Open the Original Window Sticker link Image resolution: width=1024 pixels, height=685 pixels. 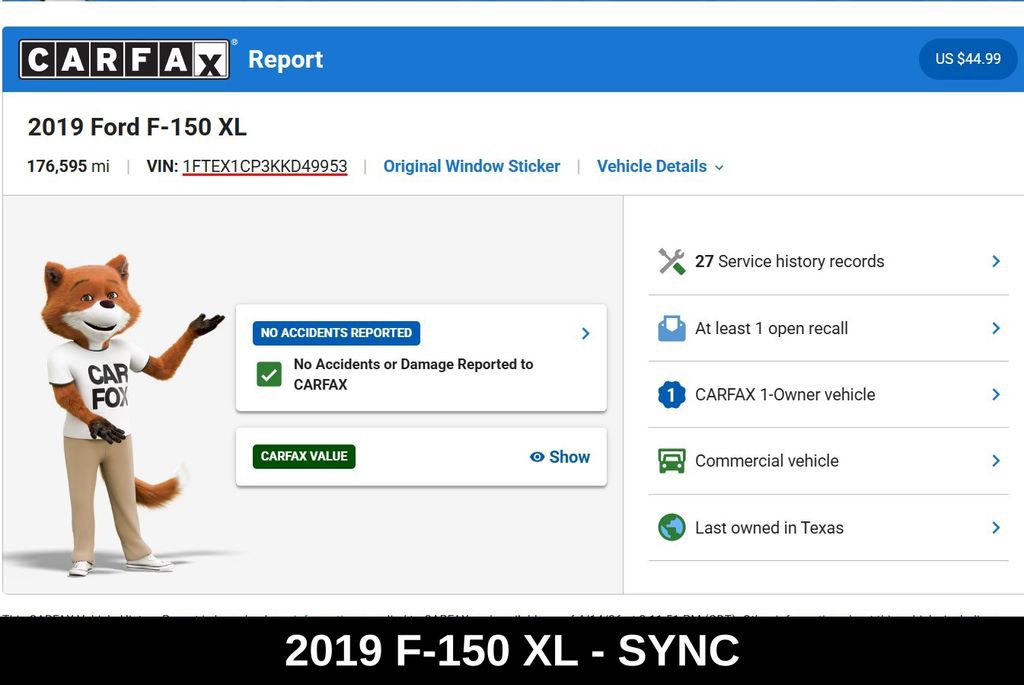(472, 167)
